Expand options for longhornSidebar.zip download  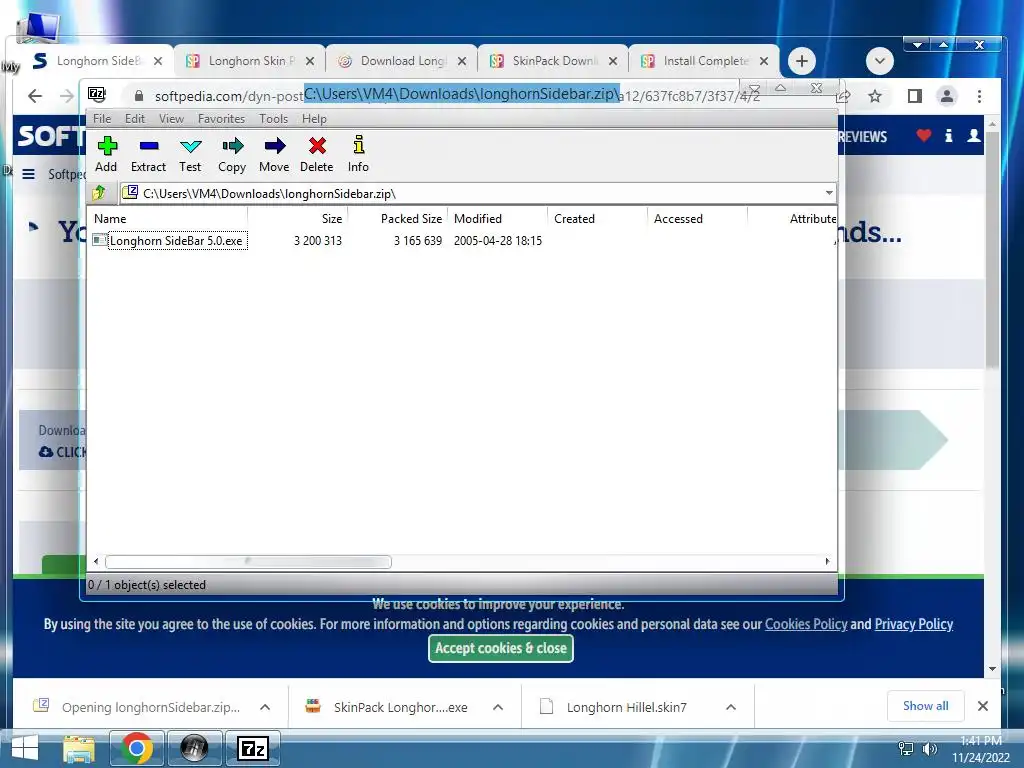(x=265, y=707)
